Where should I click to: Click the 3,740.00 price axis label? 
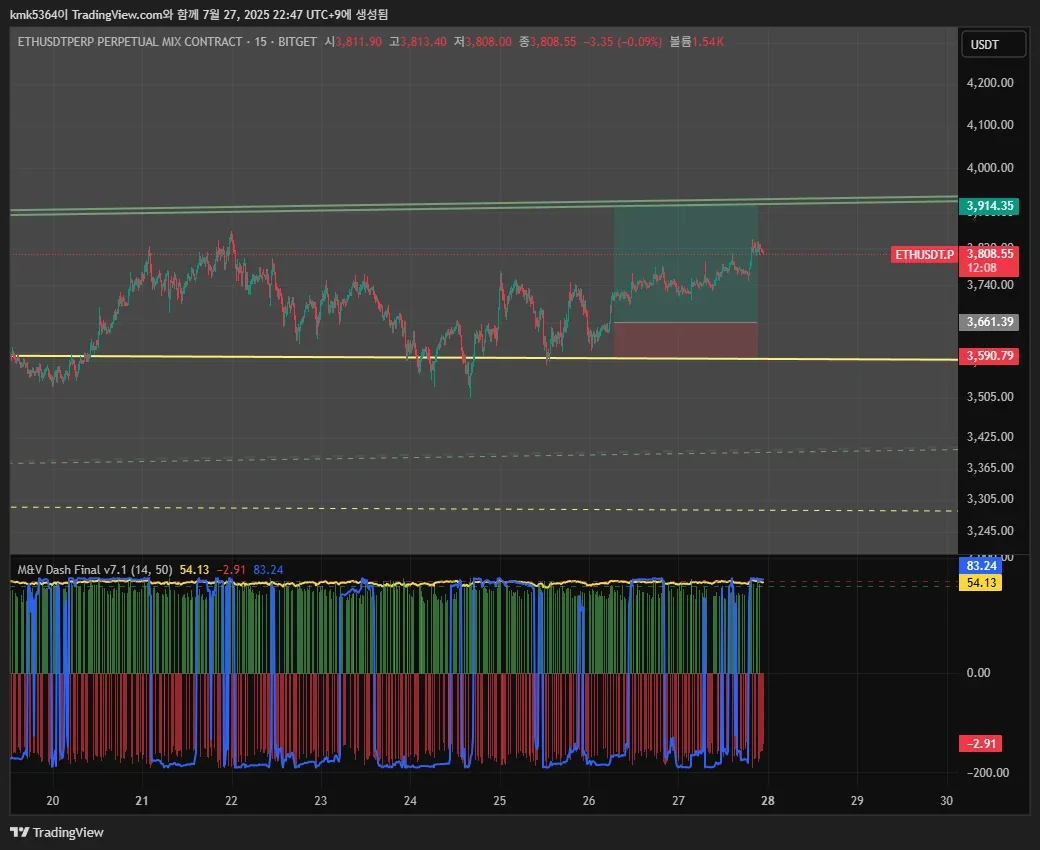pos(990,285)
